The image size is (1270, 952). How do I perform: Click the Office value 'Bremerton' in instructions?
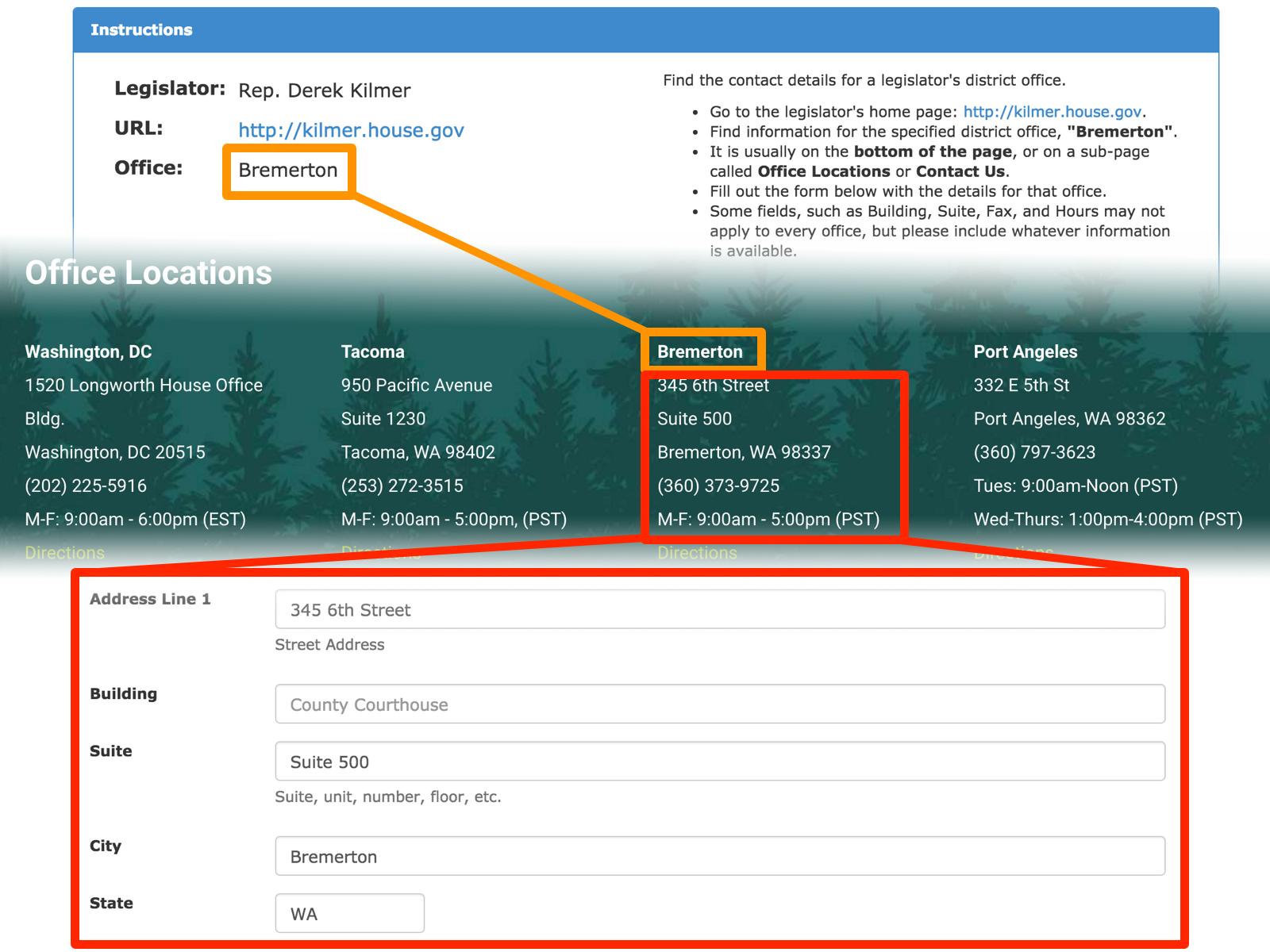click(288, 170)
